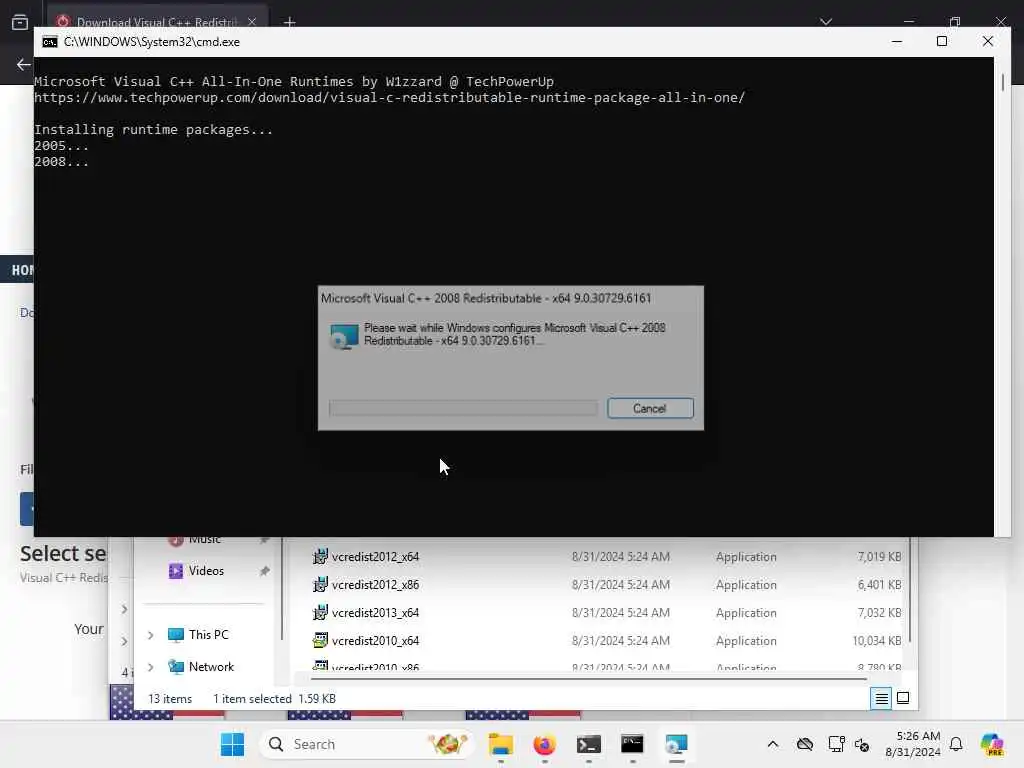Image resolution: width=1024 pixels, height=768 pixels.
Task: Open Firefox from taskbar
Action: (x=545, y=744)
